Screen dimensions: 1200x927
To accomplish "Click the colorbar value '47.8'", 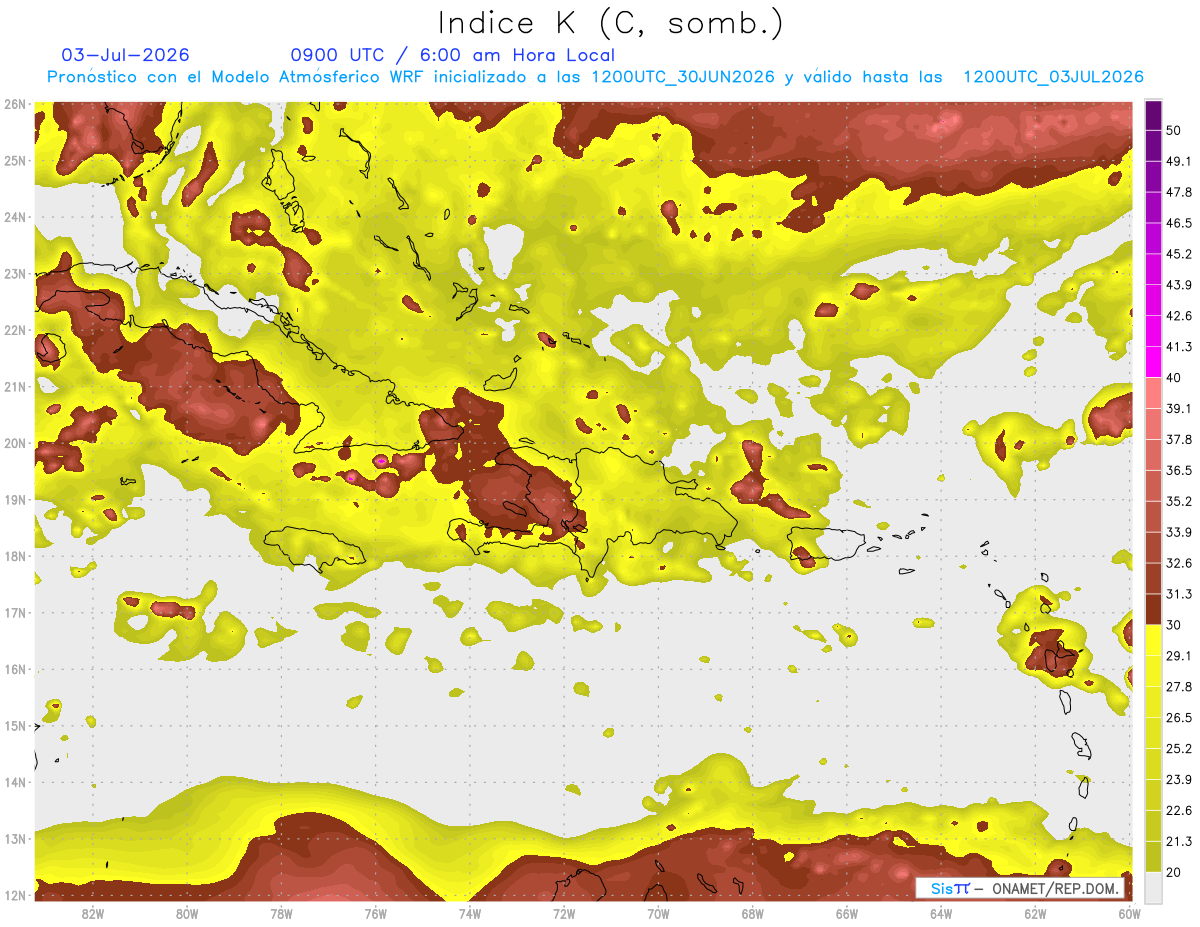I will [1178, 192].
